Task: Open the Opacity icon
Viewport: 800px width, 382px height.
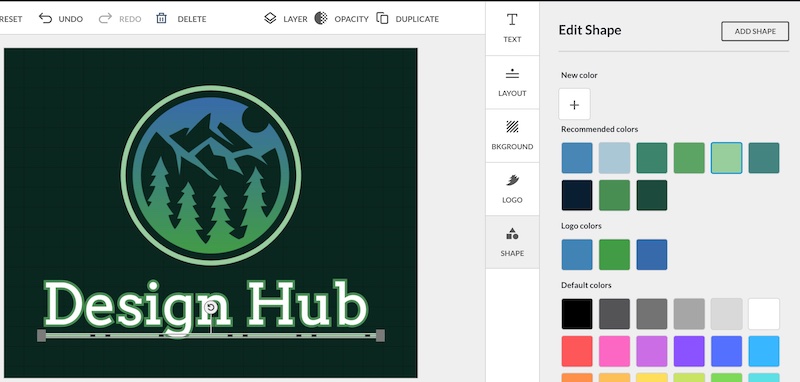Action: tap(321, 18)
